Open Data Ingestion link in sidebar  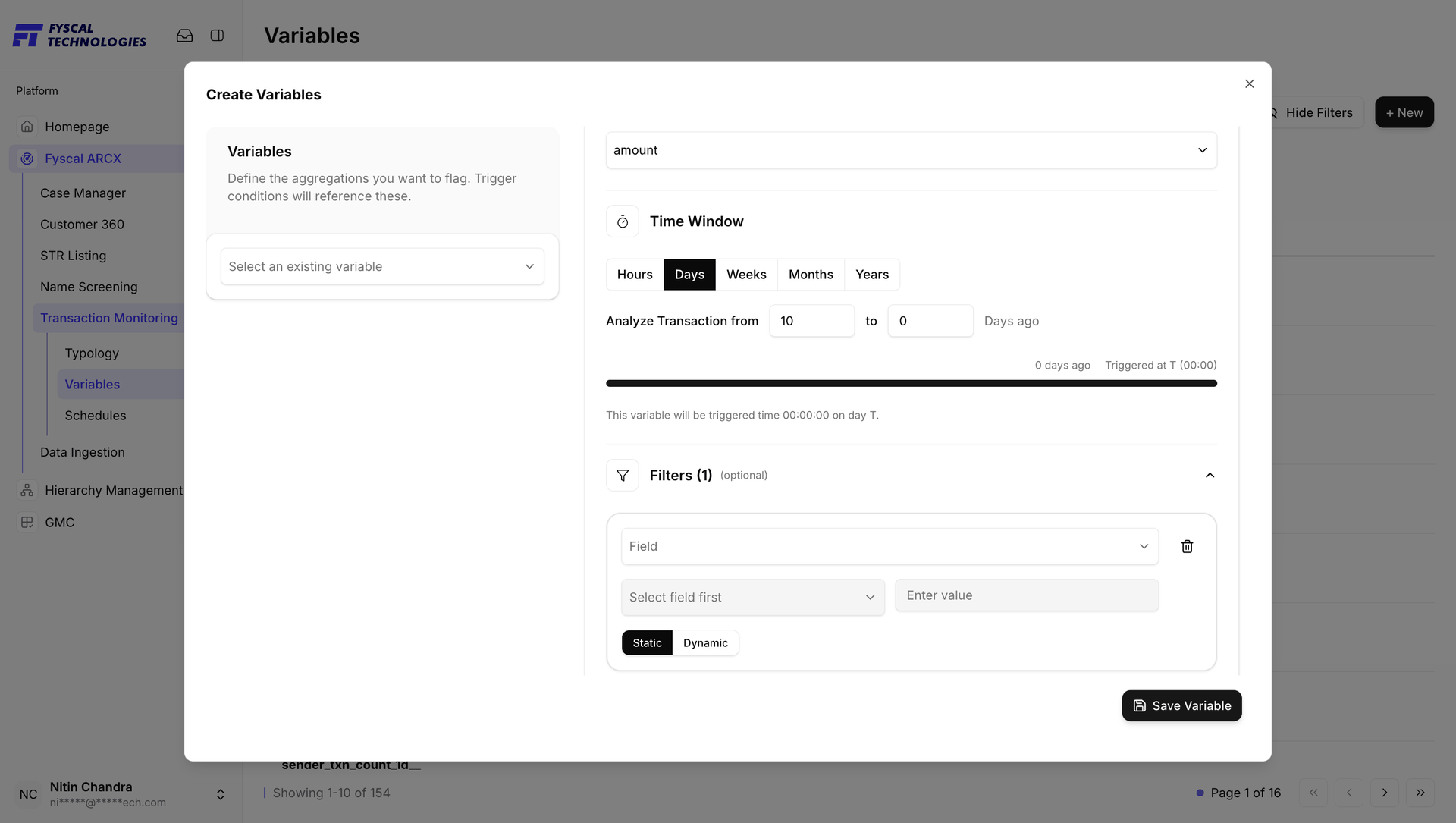pos(83,453)
